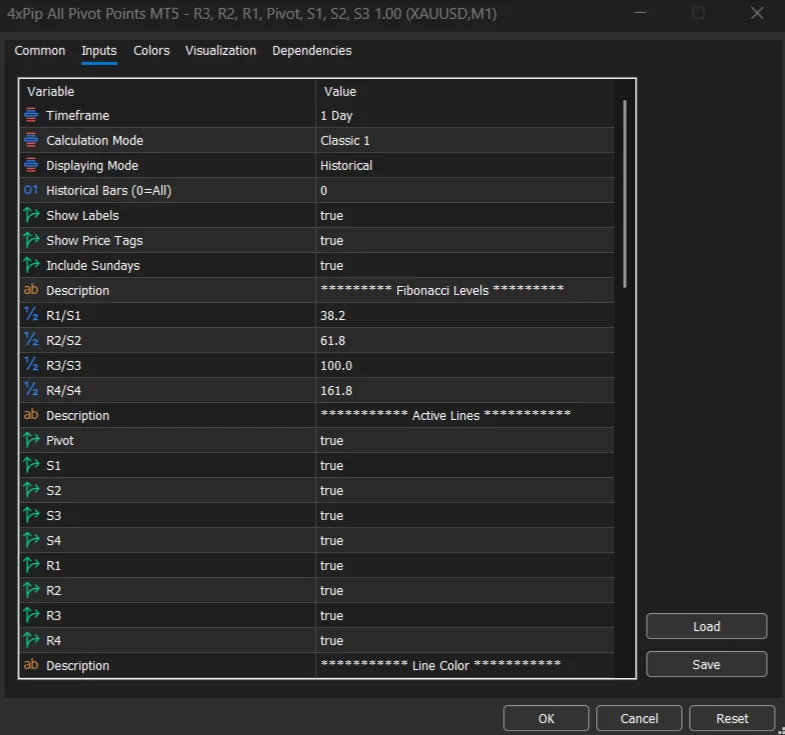
Task: Click the Show Labels boolean icon
Action: pos(31,215)
